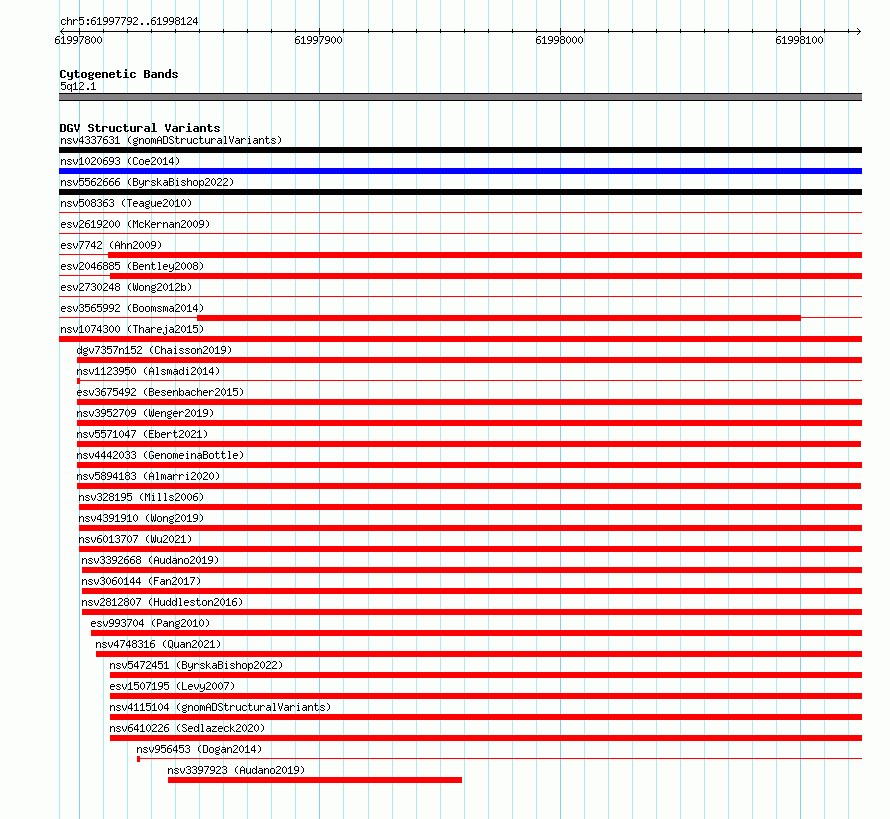Open variant nsv4442033 (GenomeinaBottle)

160,455
